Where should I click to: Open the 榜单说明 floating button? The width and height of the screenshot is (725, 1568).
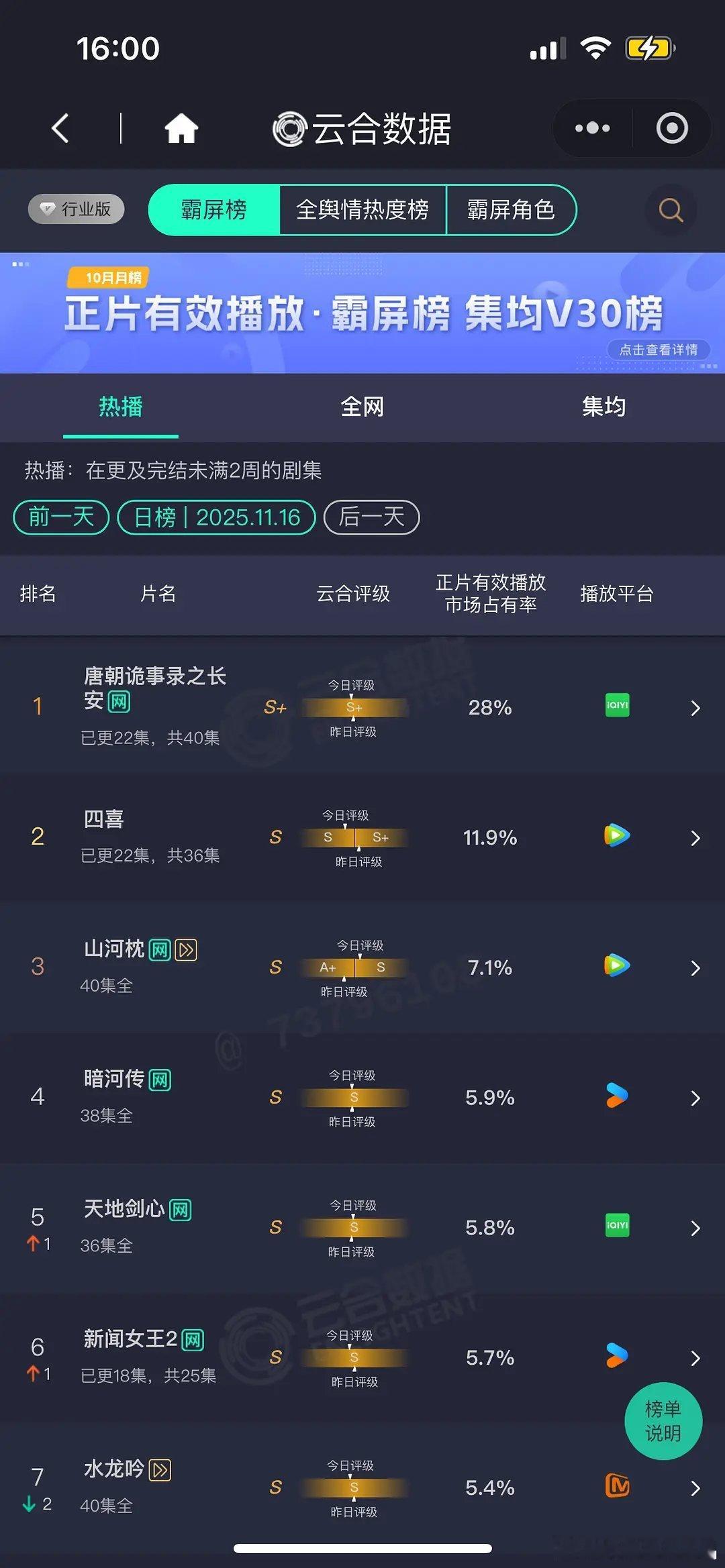pos(663,1421)
